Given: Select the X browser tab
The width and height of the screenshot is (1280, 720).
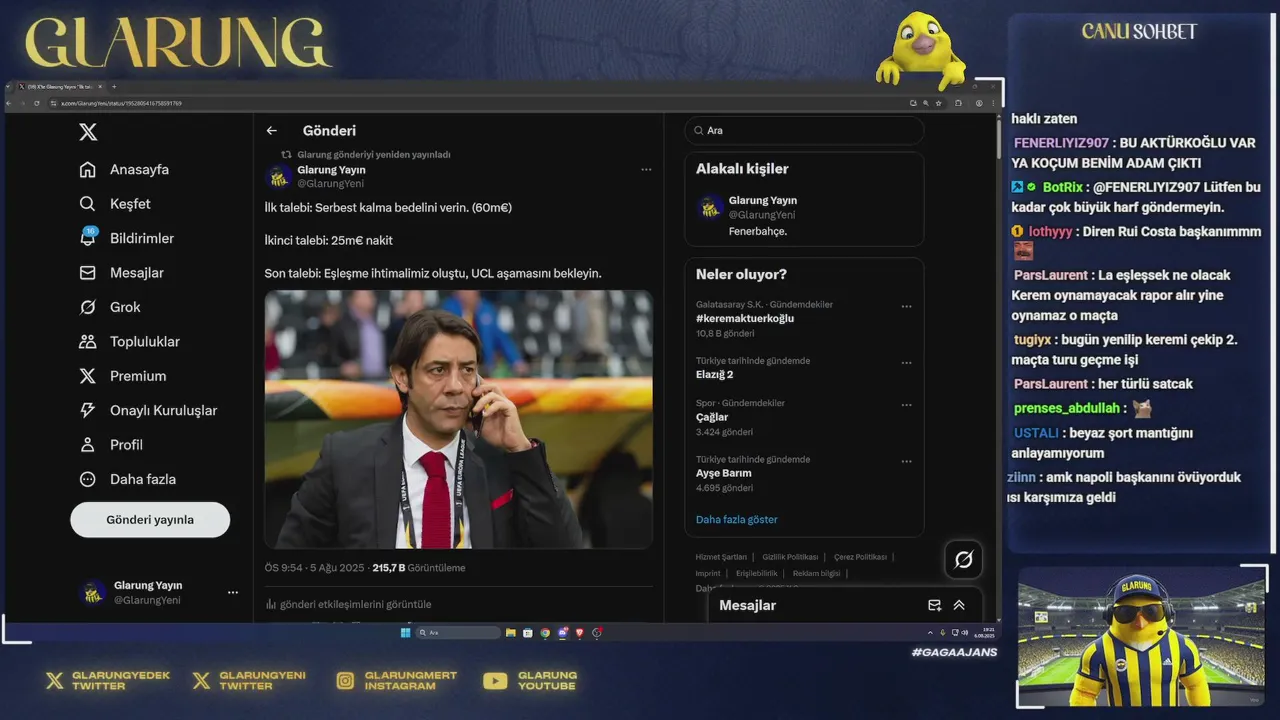Looking at the screenshot, I should (x=60, y=87).
